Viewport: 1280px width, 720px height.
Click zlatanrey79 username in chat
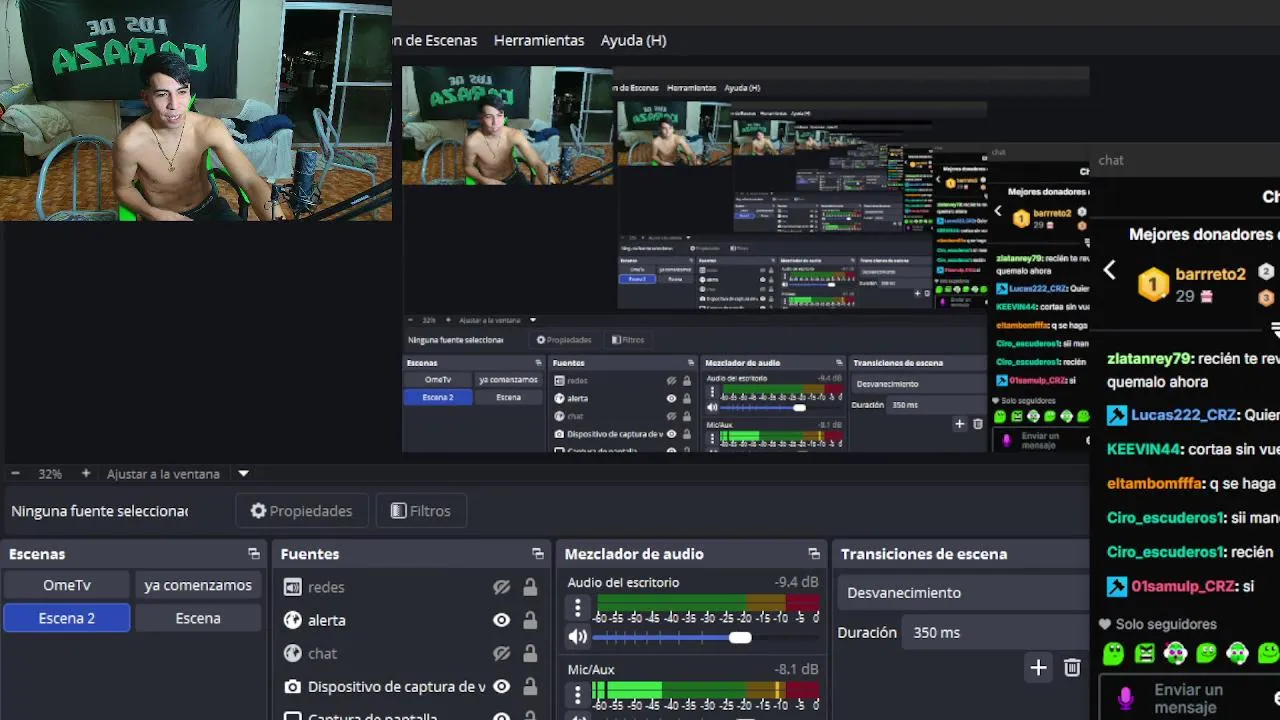coord(1148,358)
